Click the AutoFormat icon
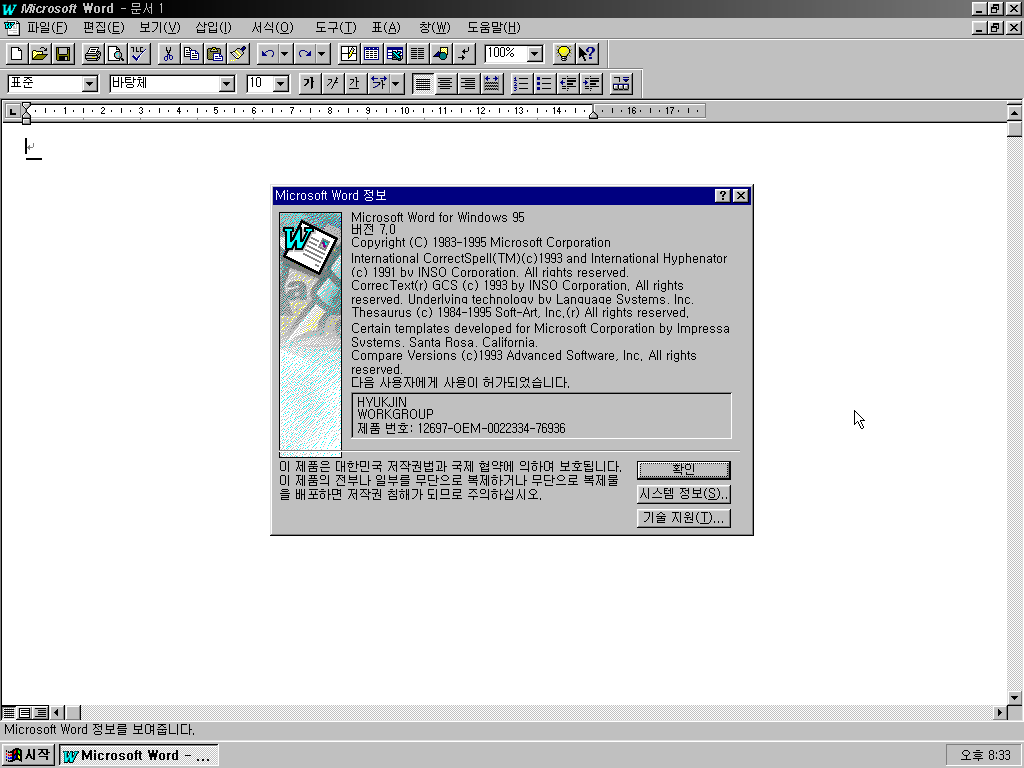 (x=349, y=54)
